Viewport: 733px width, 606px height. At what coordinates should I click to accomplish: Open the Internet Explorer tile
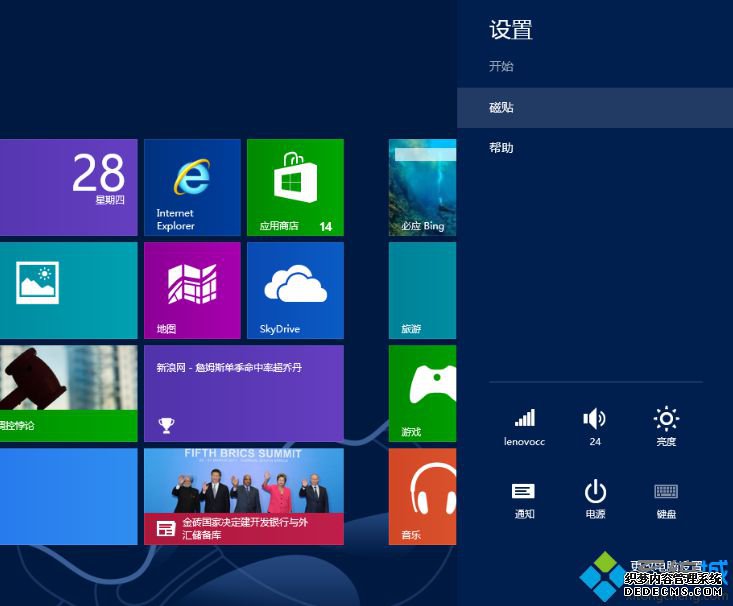point(192,187)
